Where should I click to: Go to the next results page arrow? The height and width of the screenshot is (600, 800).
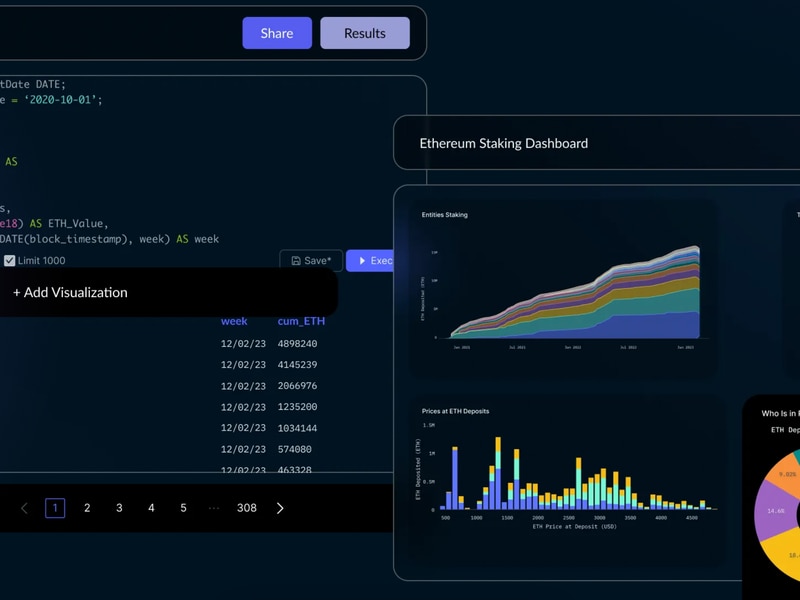[x=280, y=508]
